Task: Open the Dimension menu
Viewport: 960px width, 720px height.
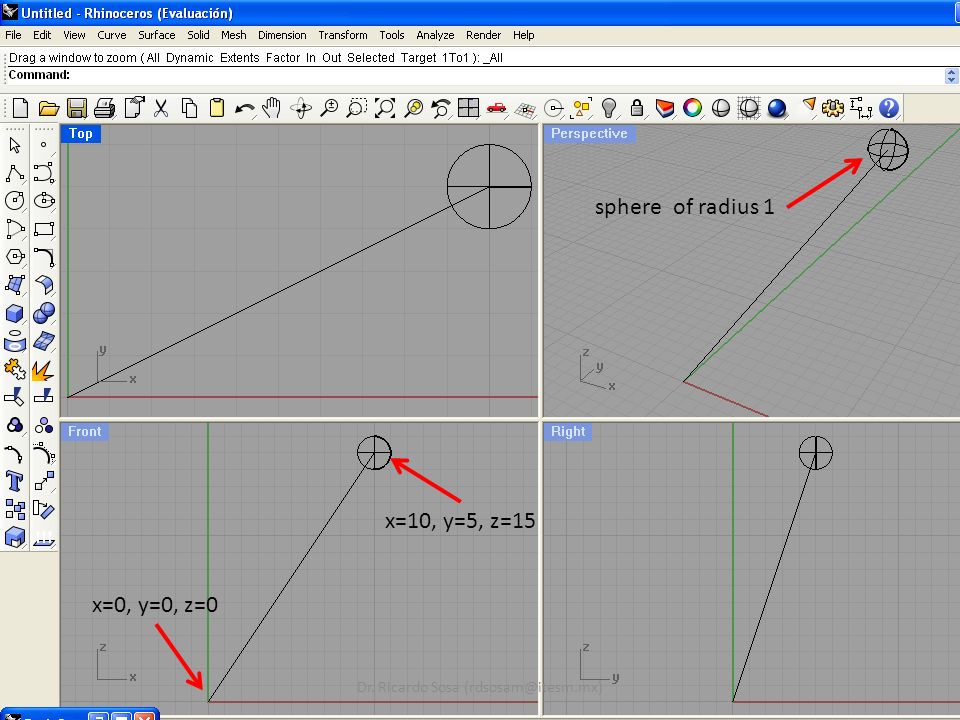Action: (282, 35)
